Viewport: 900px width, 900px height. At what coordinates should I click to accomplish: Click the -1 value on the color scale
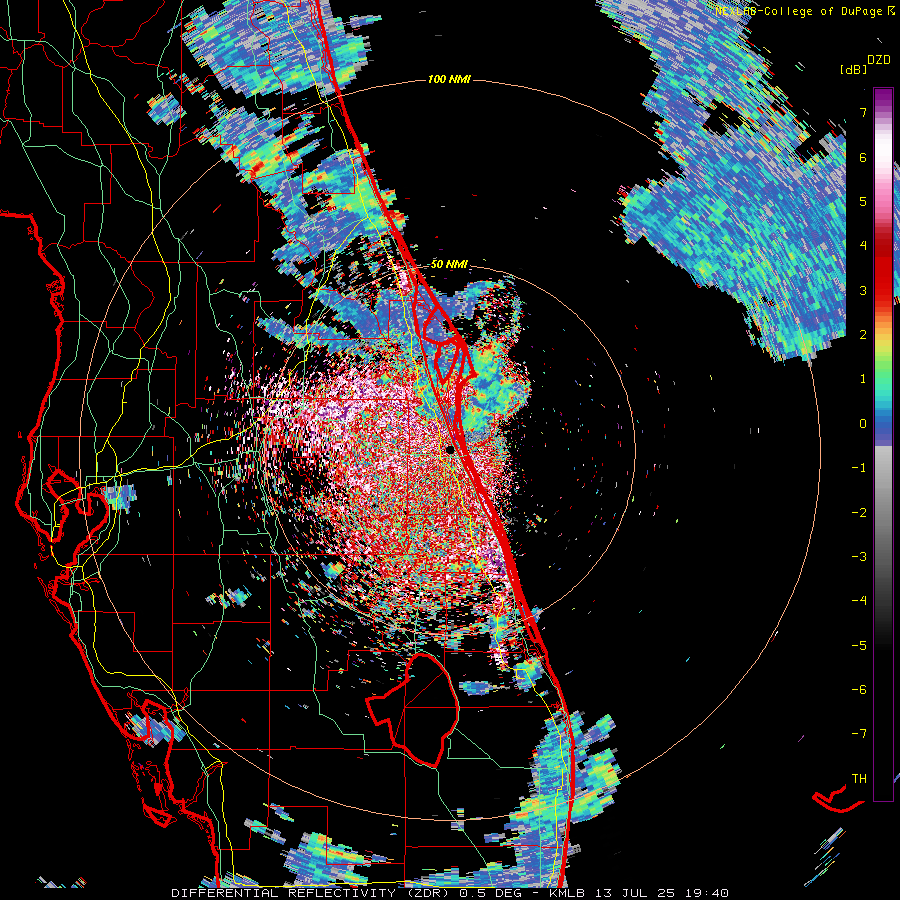point(859,468)
